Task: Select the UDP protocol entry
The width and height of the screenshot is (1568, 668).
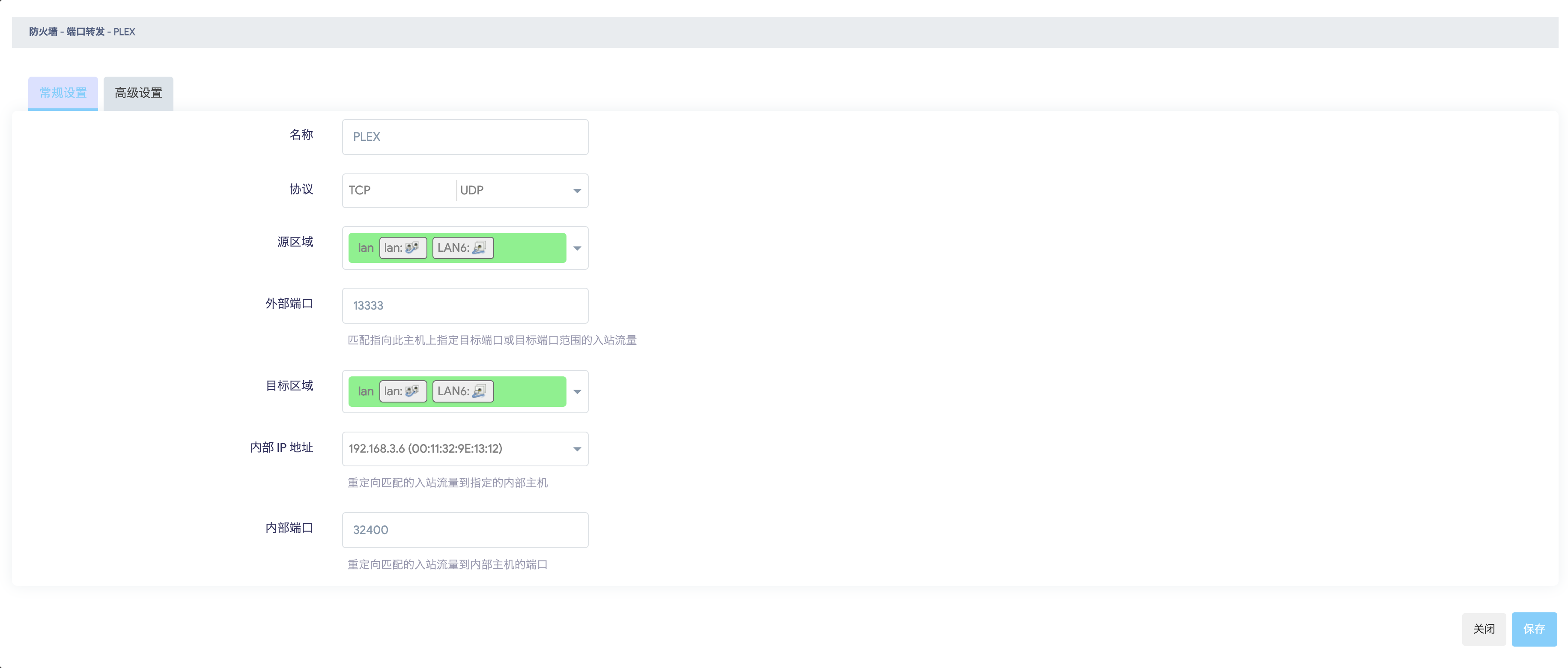Action: 472,190
